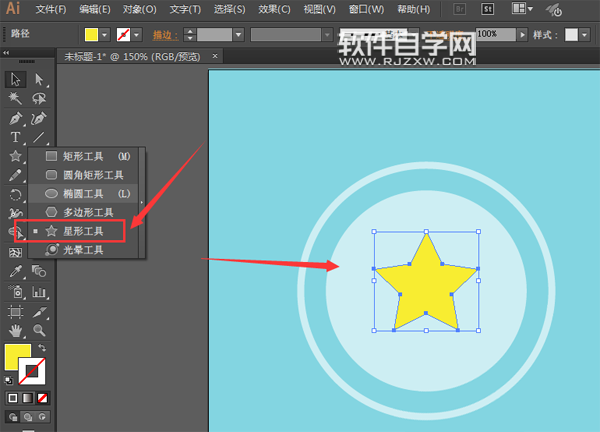The height and width of the screenshot is (432, 600).
Task: Select the black arrow Selection tool
Action: 16,79
